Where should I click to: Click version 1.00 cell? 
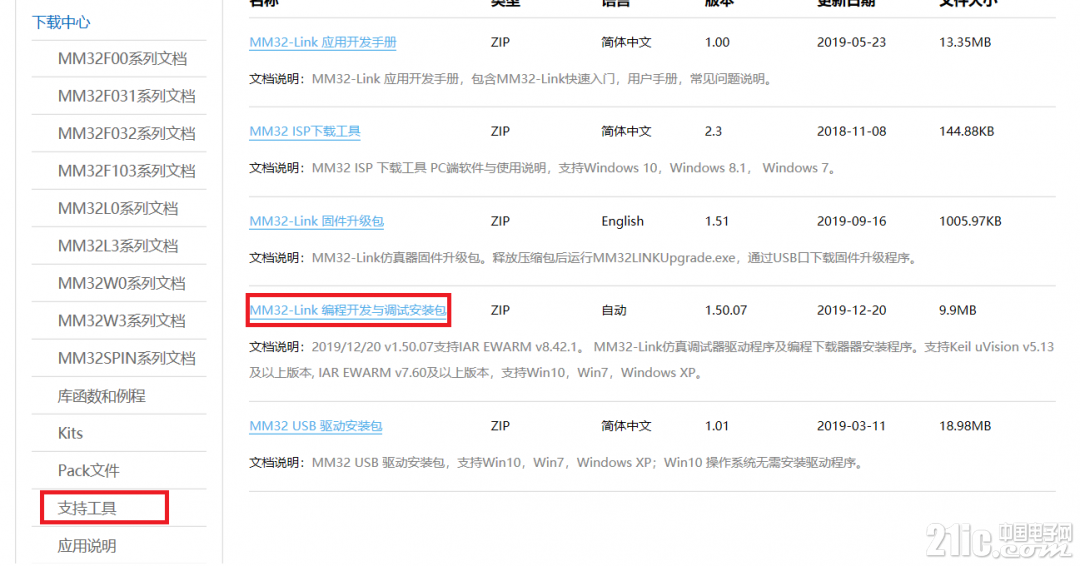[x=717, y=42]
